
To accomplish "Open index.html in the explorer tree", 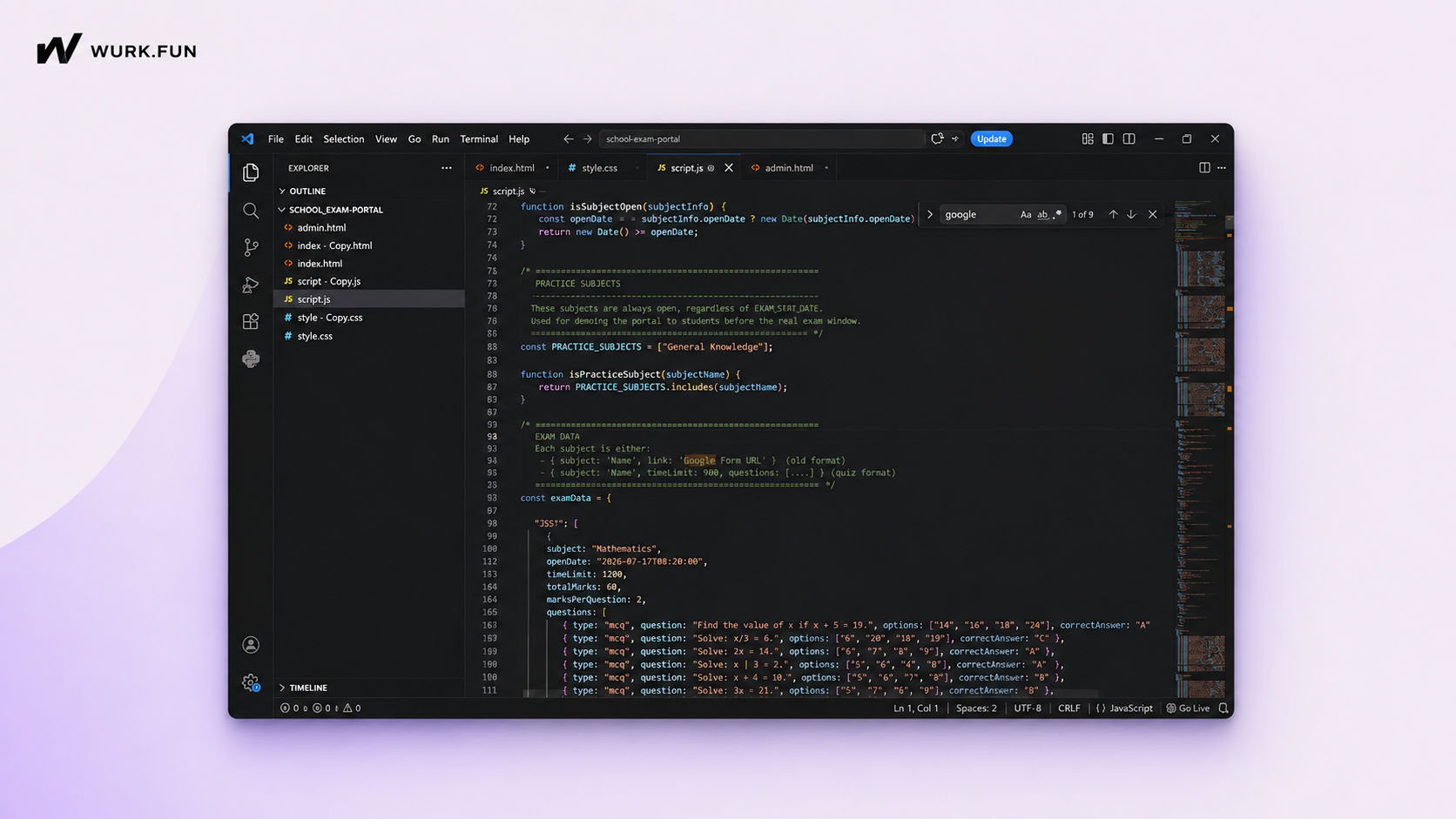I will click(x=369, y=264).
